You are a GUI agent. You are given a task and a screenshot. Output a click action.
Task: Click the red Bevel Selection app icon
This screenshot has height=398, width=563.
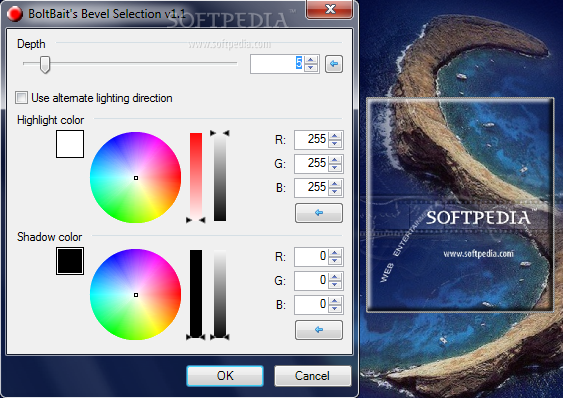pyautogui.click(x=15, y=14)
